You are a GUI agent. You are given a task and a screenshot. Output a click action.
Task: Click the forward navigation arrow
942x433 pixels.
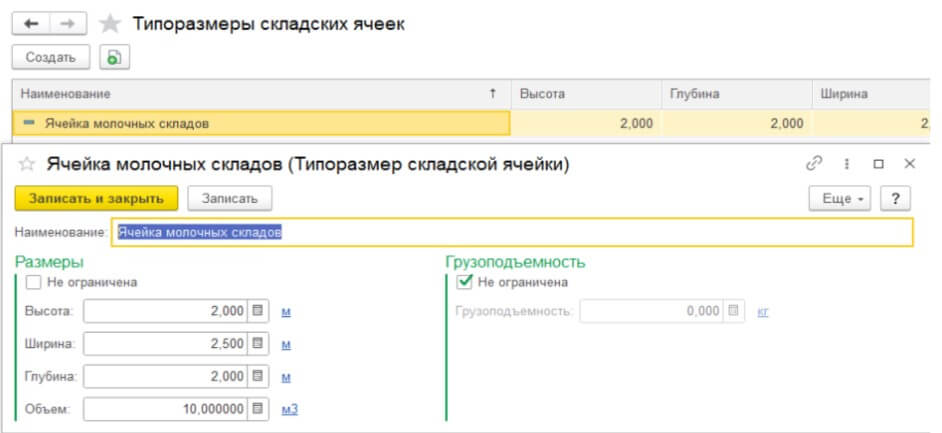[67, 24]
